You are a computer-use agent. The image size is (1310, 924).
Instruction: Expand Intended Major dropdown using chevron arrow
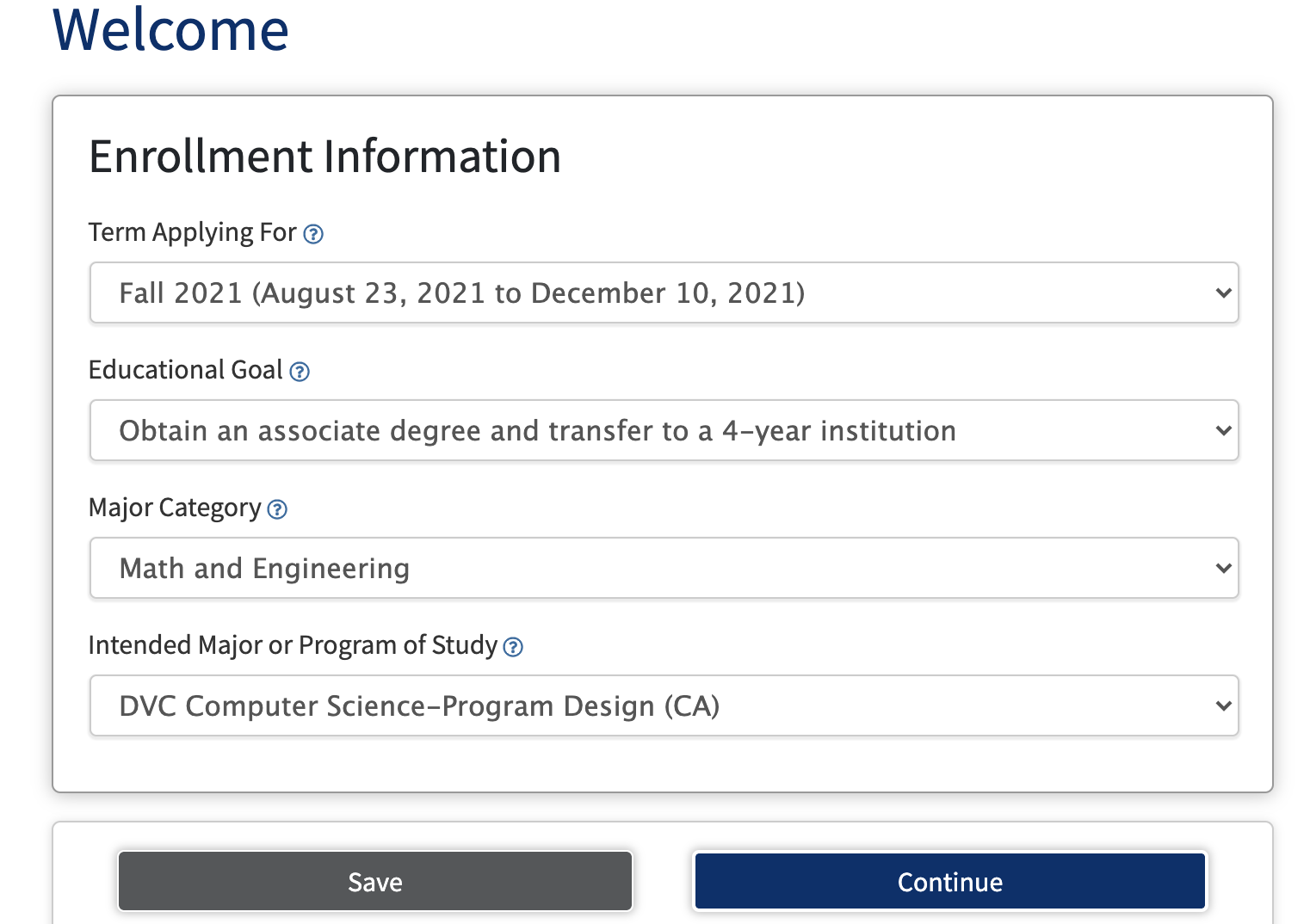(1223, 706)
